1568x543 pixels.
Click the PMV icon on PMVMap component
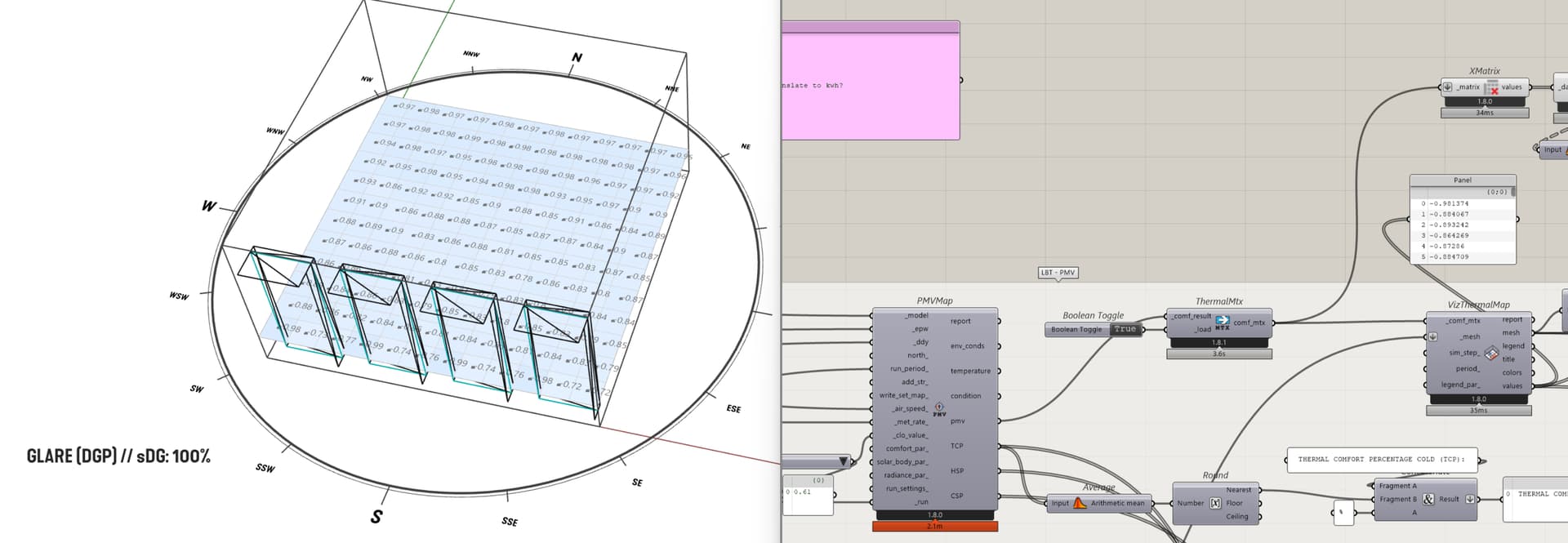pyautogui.click(x=939, y=408)
